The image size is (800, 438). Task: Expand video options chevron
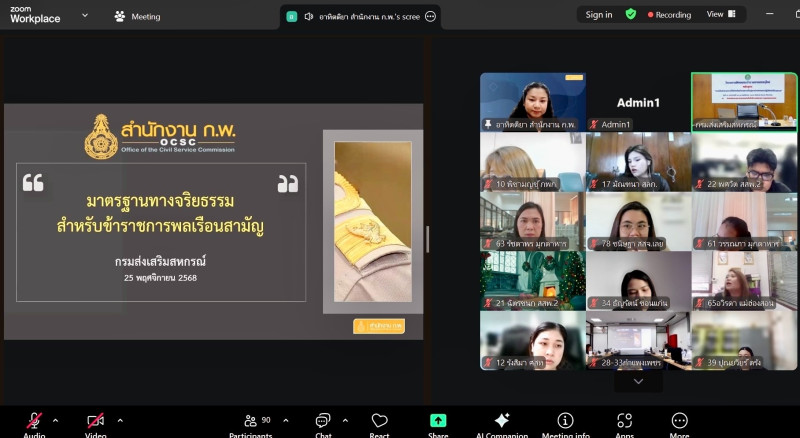(x=120, y=420)
